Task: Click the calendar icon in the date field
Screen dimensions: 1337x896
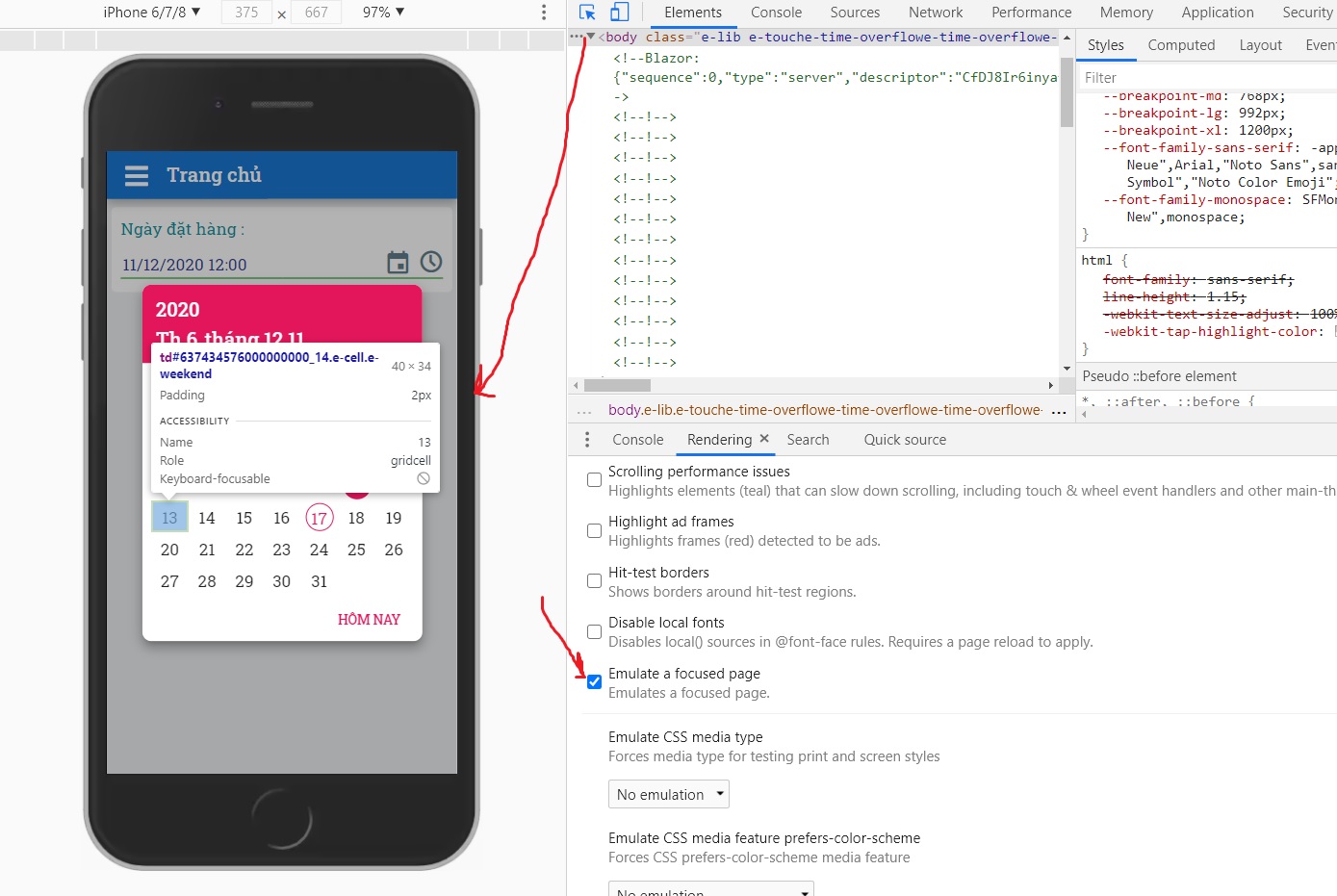Action: click(x=398, y=263)
